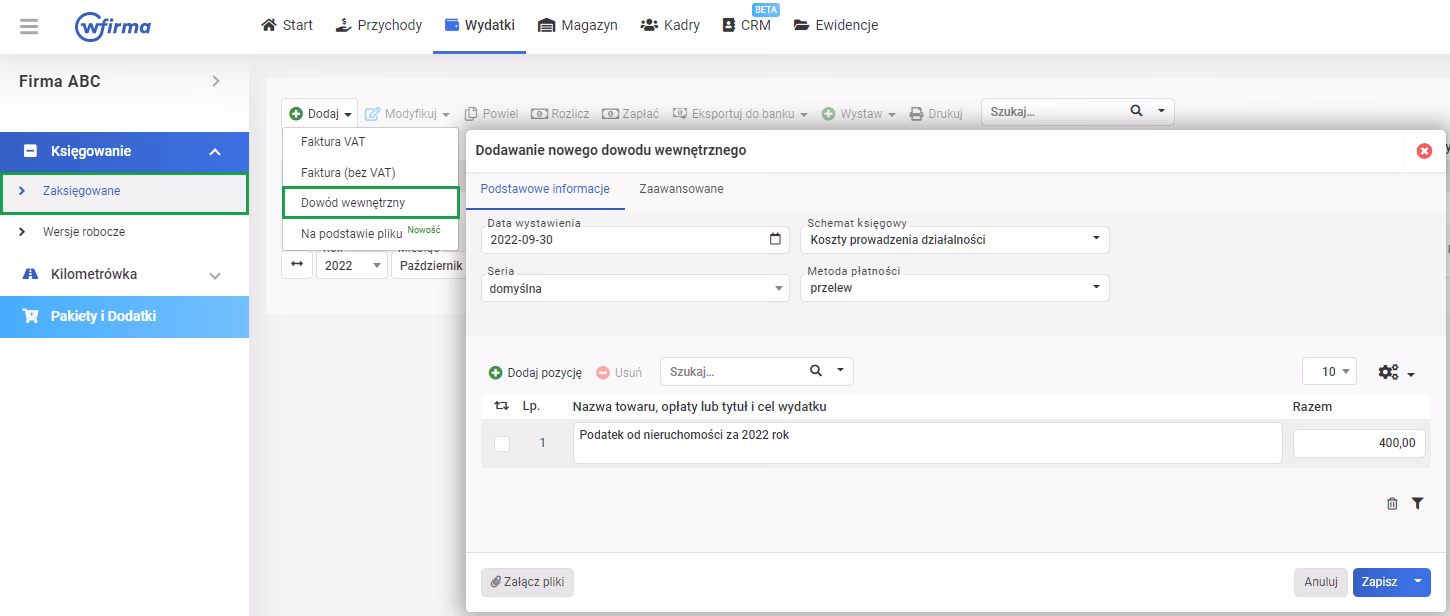
Task: Switch to the Zaawansowane tab
Action: (x=681, y=189)
